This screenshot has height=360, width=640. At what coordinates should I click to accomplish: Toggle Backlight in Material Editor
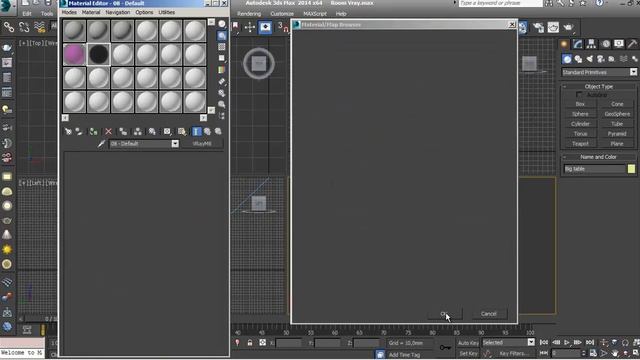click(222, 36)
